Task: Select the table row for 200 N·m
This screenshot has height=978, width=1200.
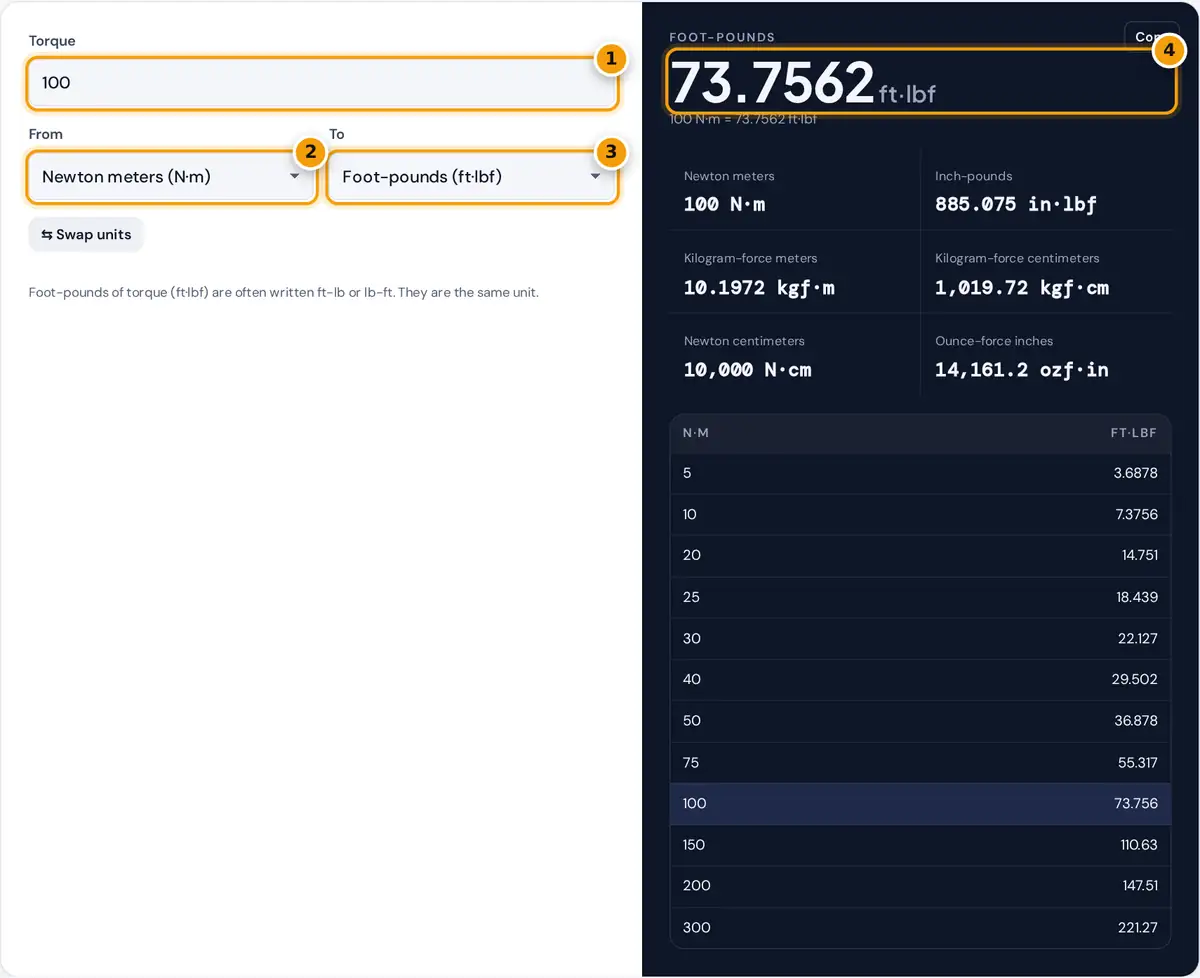Action: [x=920, y=886]
